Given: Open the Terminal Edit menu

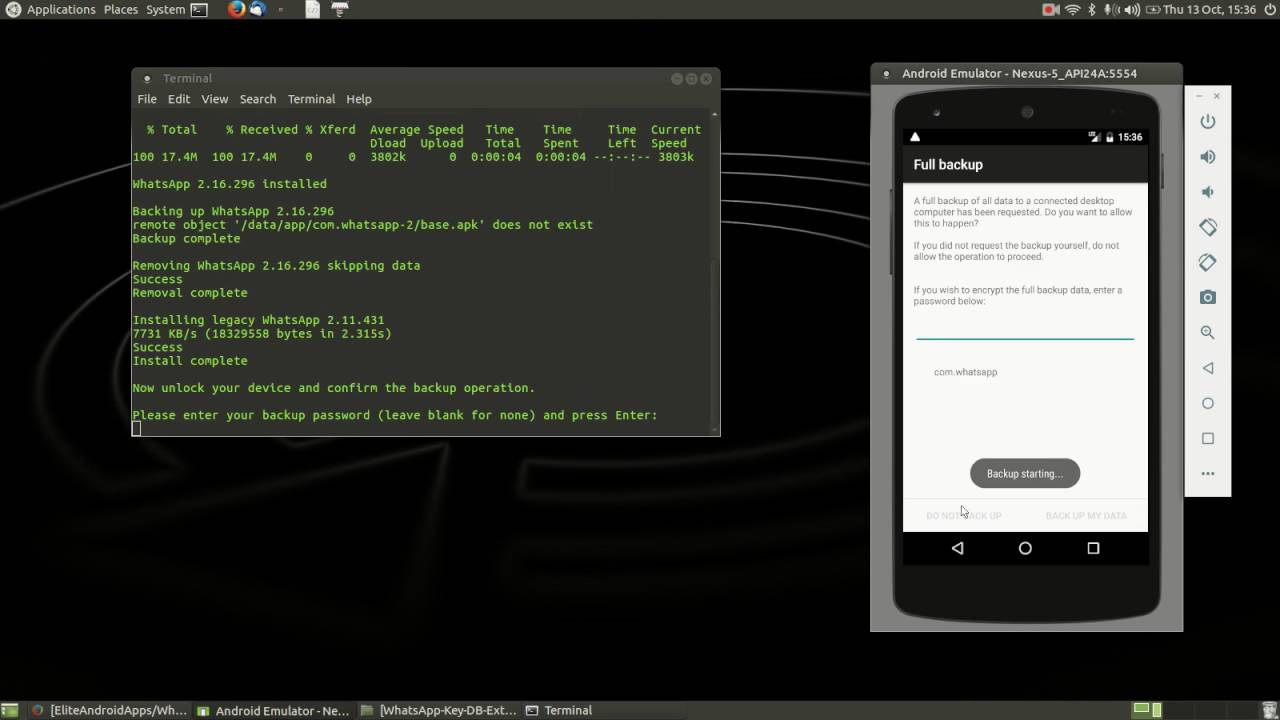Looking at the screenshot, I should (179, 99).
